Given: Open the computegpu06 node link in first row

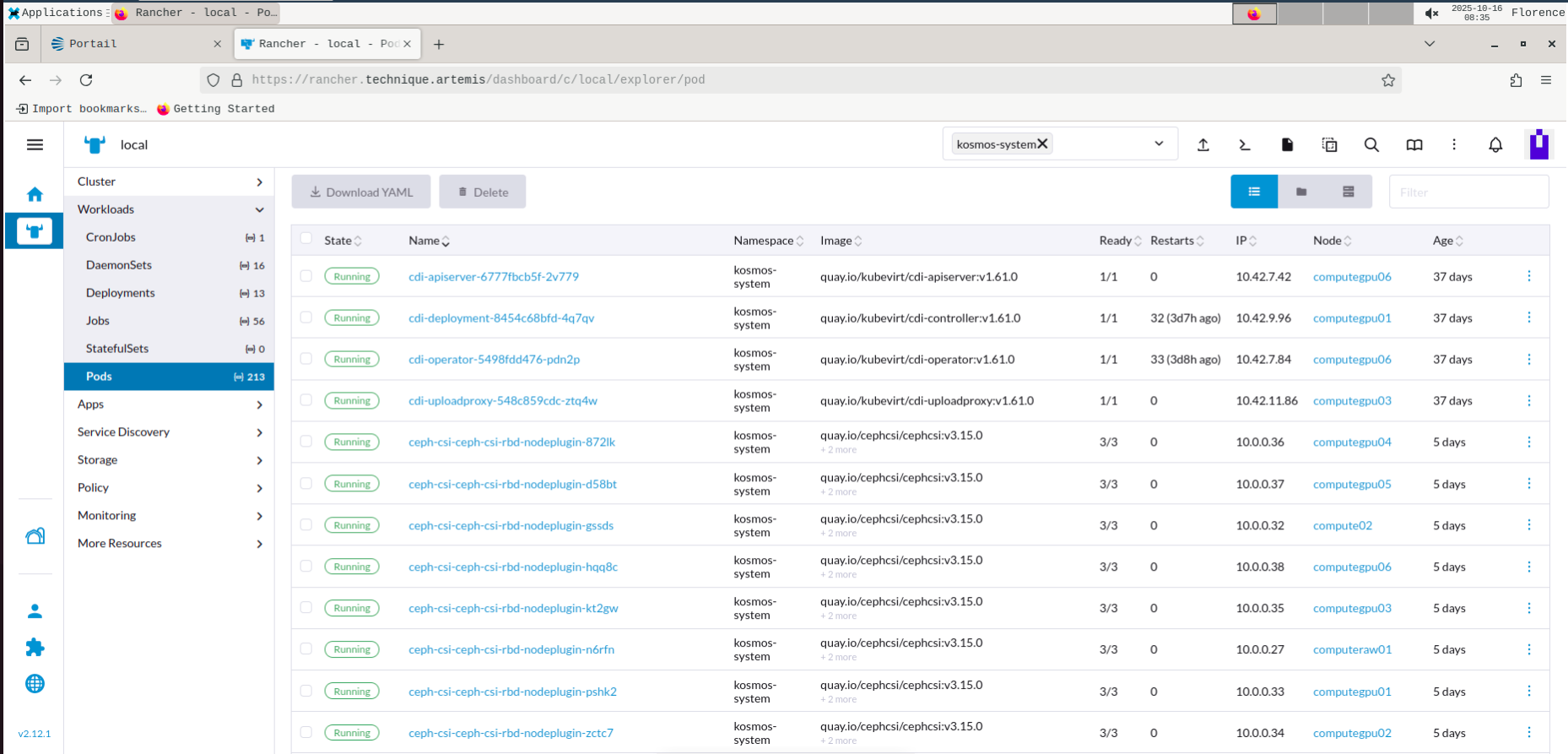Looking at the screenshot, I should click(x=1352, y=277).
